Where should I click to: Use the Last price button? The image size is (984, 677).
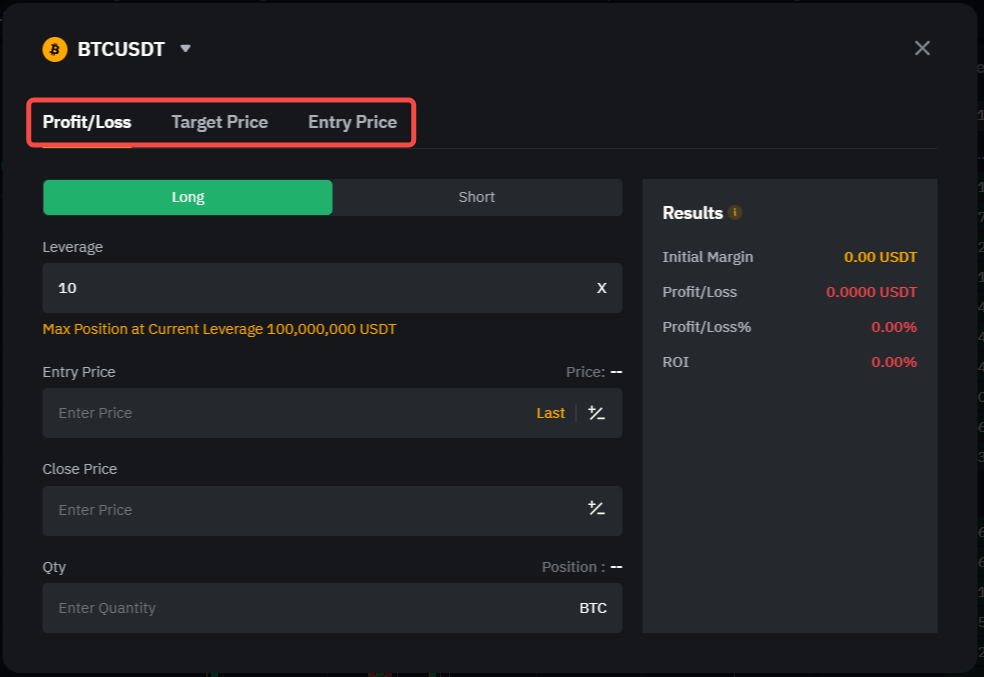coord(550,413)
